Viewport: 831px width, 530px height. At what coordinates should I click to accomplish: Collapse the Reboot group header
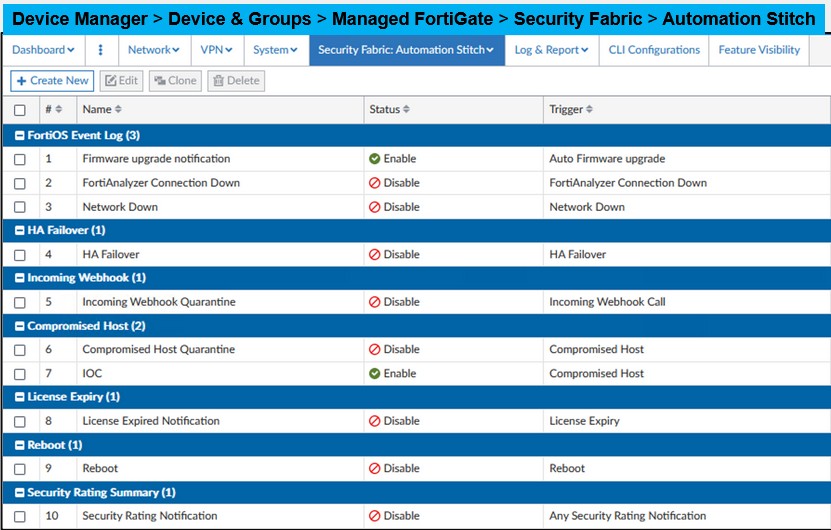[20, 445]
